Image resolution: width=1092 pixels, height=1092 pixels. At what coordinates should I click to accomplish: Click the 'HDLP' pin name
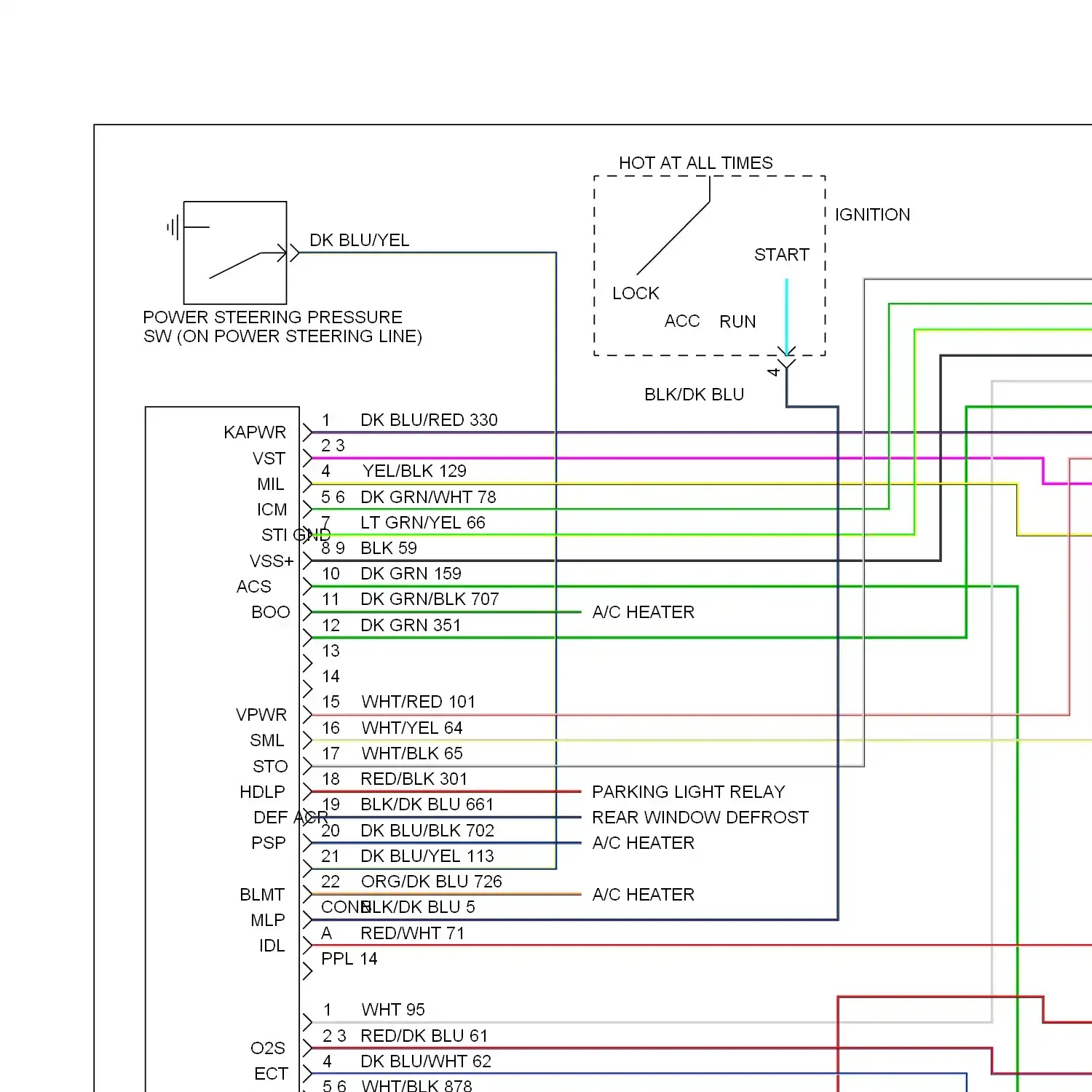point(262,792)
